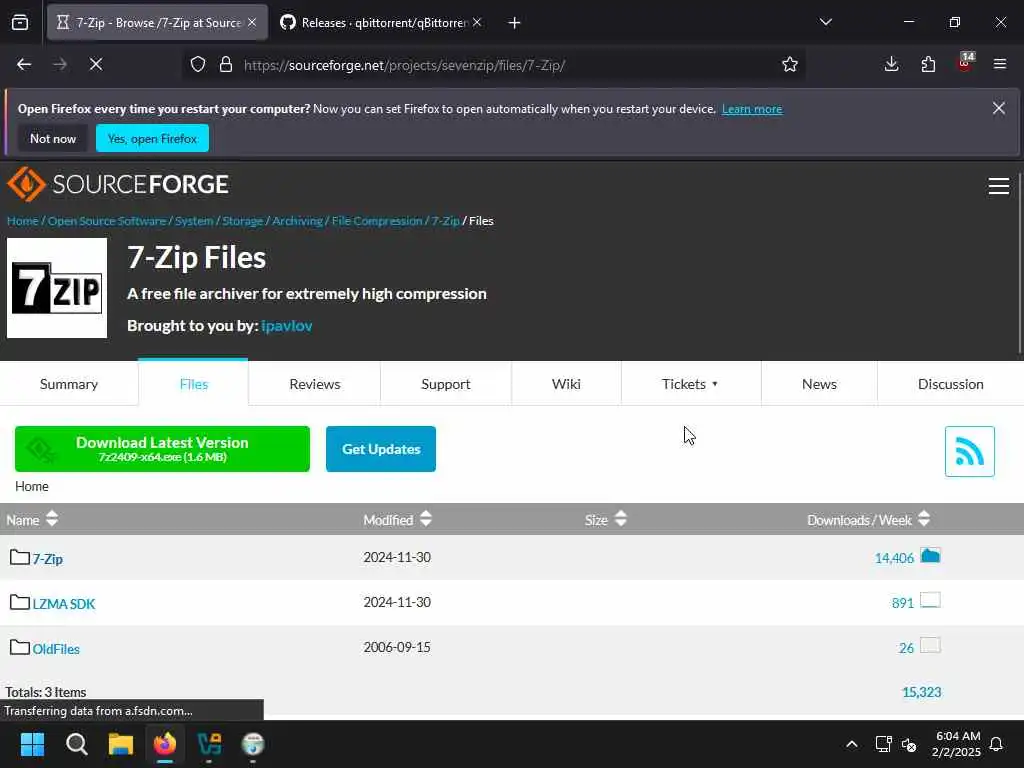Open the File Compression breadcrumb link
The height and width of the screenshot is (768, 1024).
point(377,221)
